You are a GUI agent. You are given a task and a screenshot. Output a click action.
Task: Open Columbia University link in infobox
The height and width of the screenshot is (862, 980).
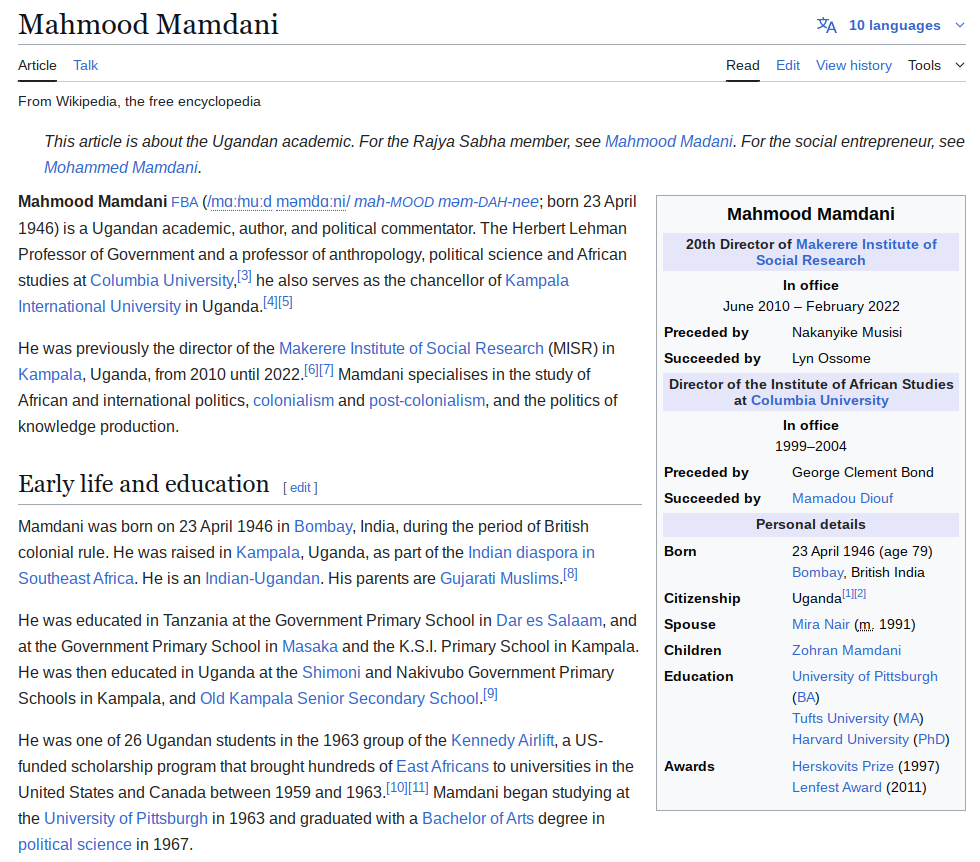pyautogui.click(x=819, y=401)
